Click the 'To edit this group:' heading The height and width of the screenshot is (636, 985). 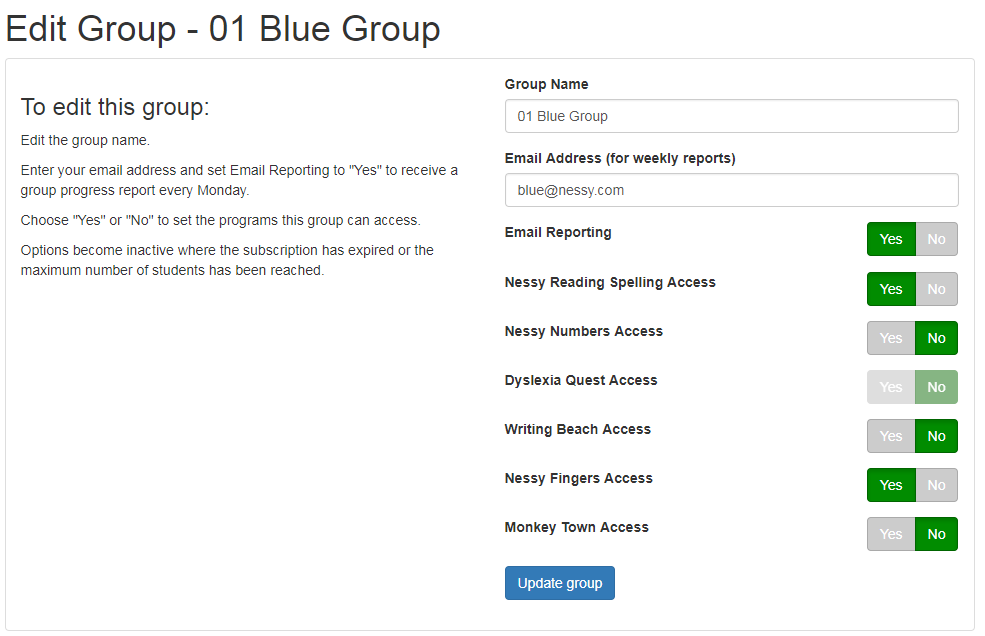[x=115, y=107]
